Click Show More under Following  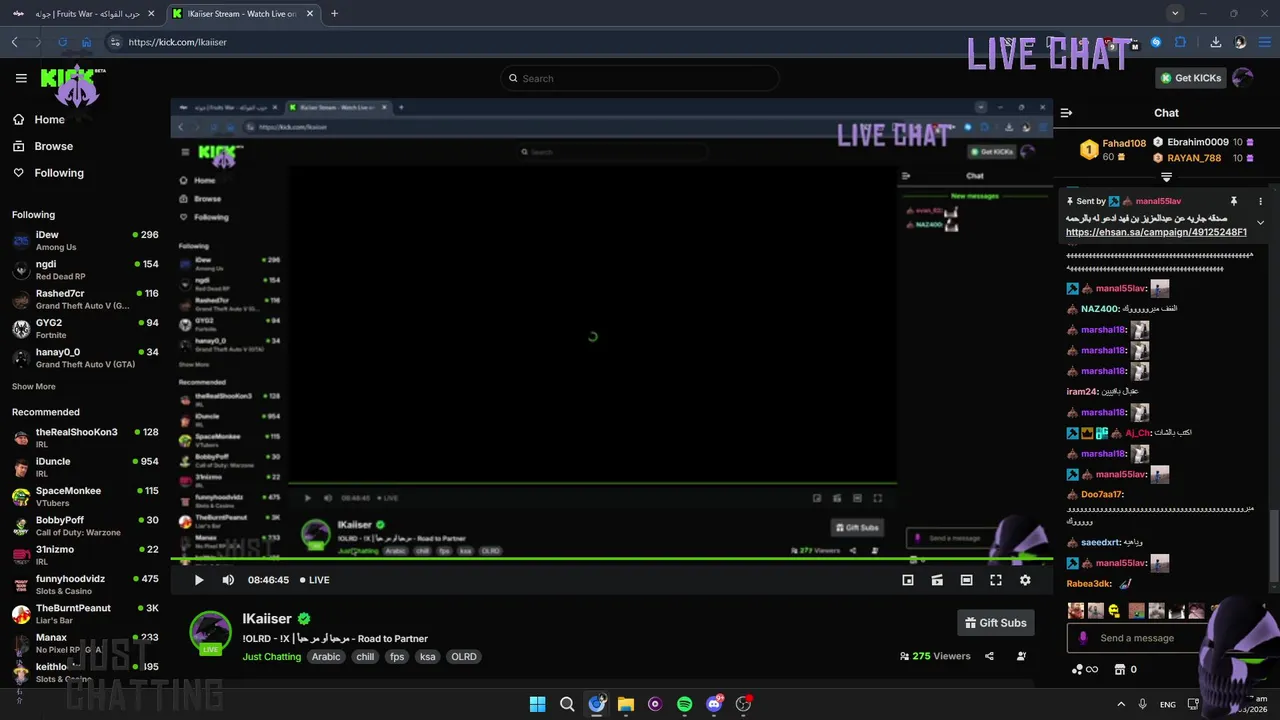[x=34, y=386]
